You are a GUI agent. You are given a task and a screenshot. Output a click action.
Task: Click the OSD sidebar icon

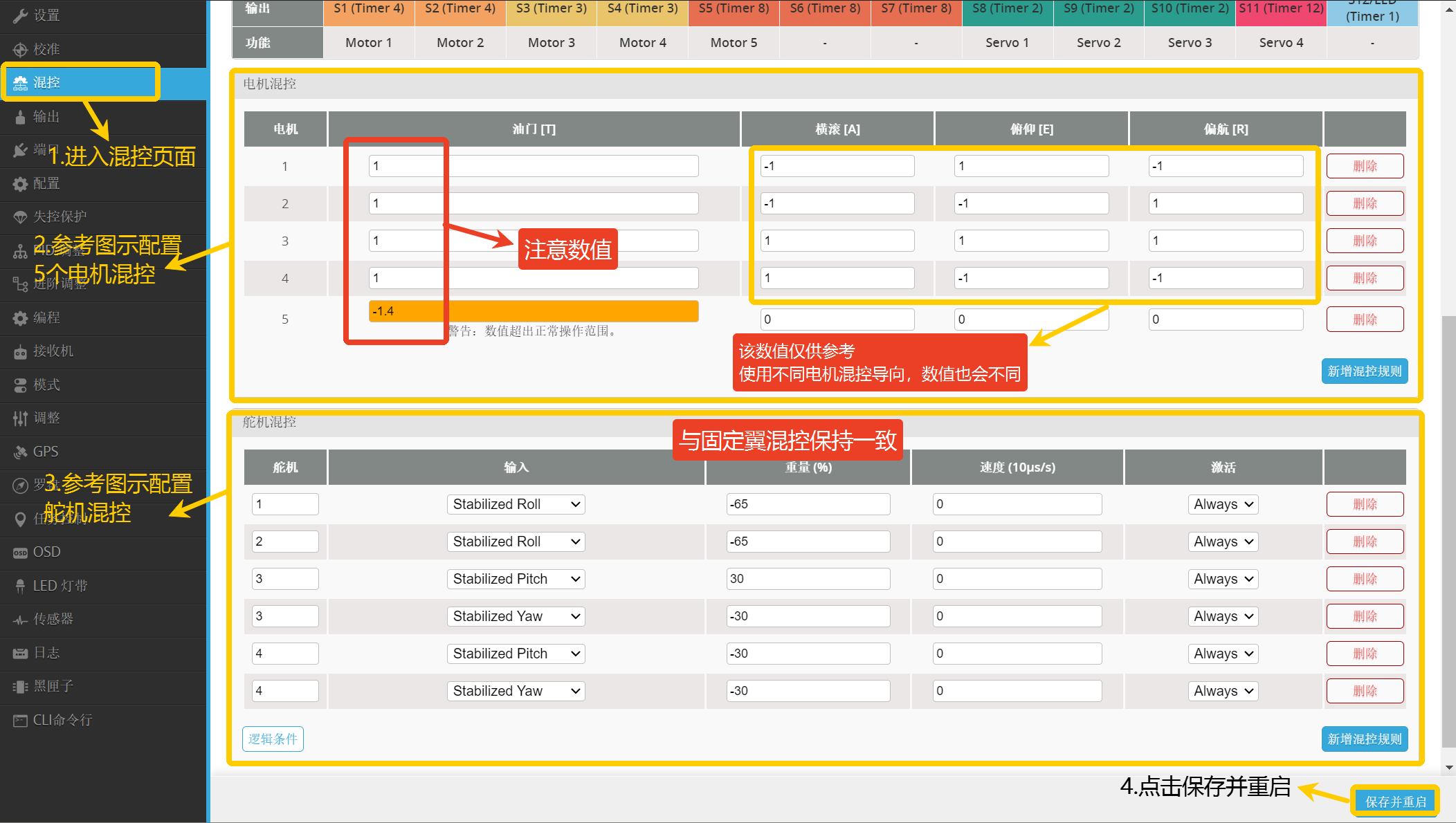click(x=20, y=553)
